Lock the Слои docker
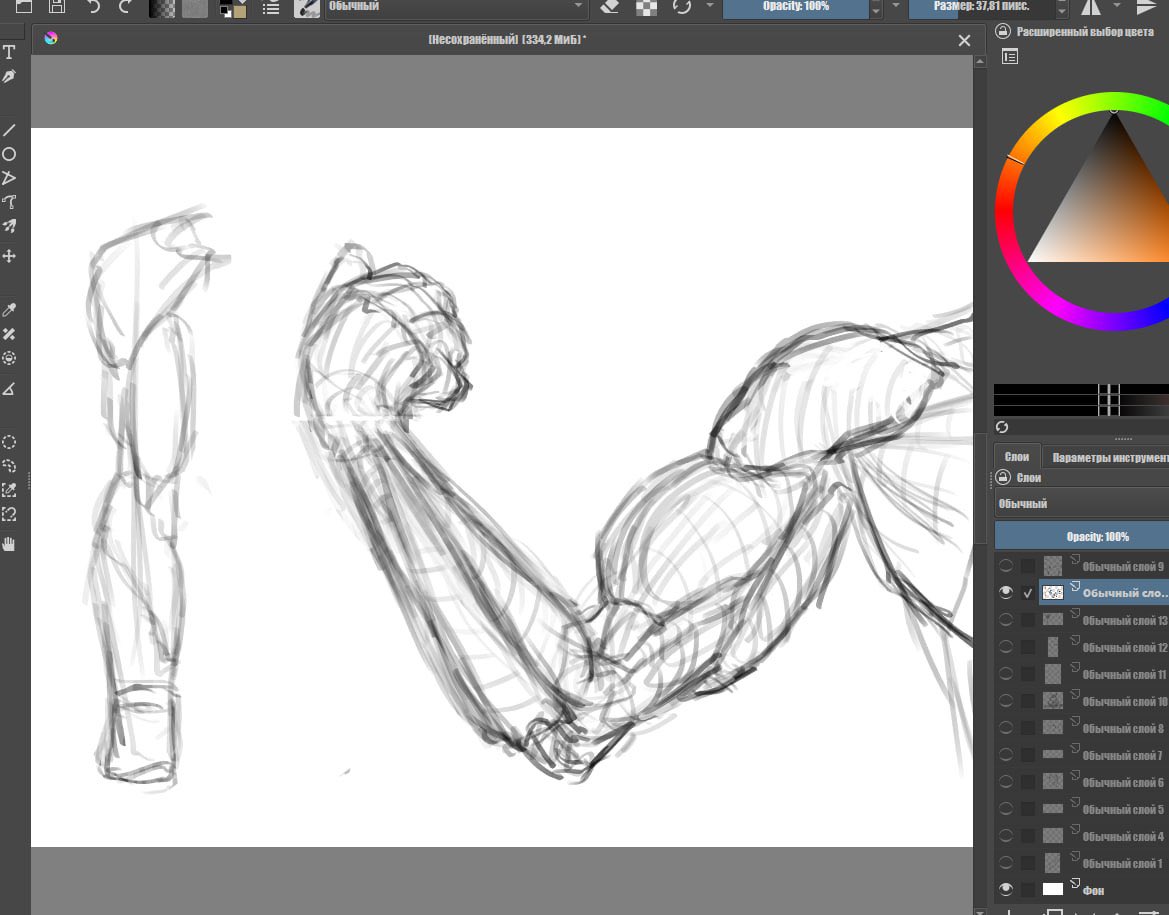1169x915 pixels. pos(1003,477)
